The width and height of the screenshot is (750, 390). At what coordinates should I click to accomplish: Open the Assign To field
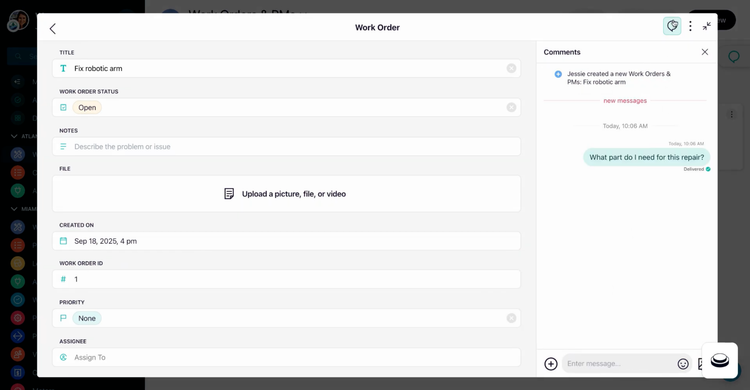(286, 357)
